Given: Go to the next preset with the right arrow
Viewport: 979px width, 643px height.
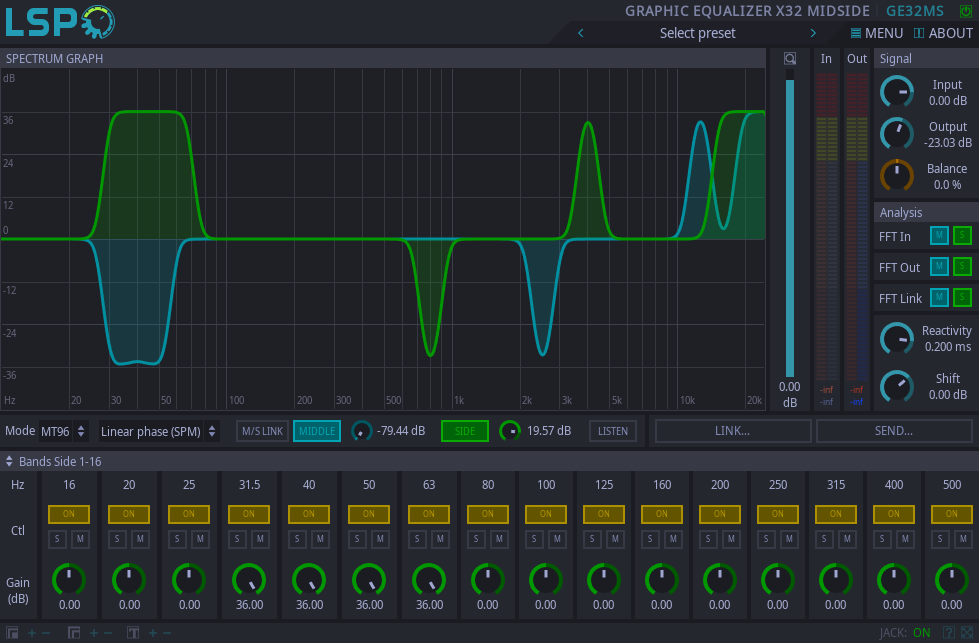Looking at the screenshot, I should click(x=813, y=33).
